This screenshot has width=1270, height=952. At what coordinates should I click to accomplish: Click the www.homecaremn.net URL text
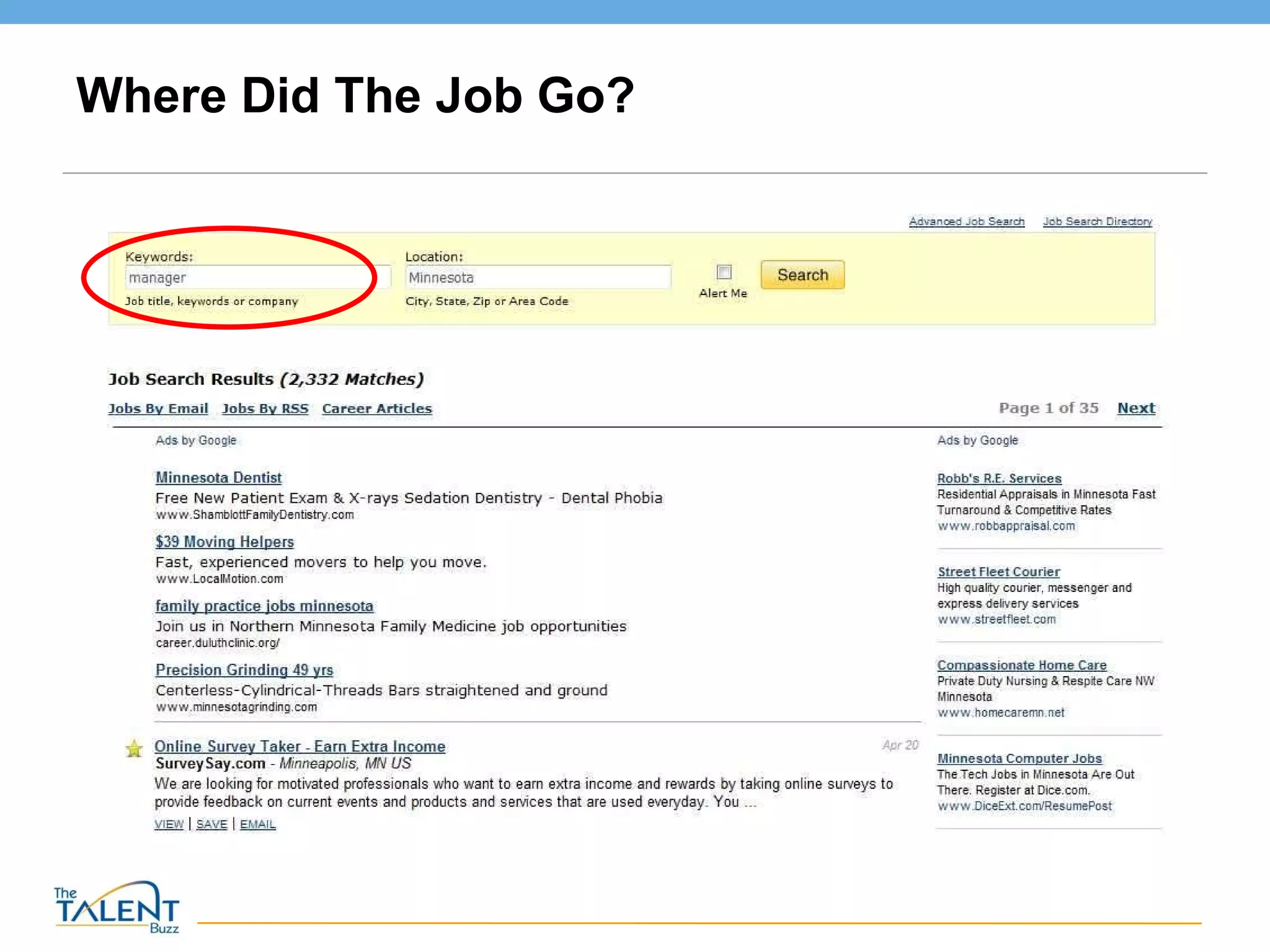click(x=1001, y=712)
